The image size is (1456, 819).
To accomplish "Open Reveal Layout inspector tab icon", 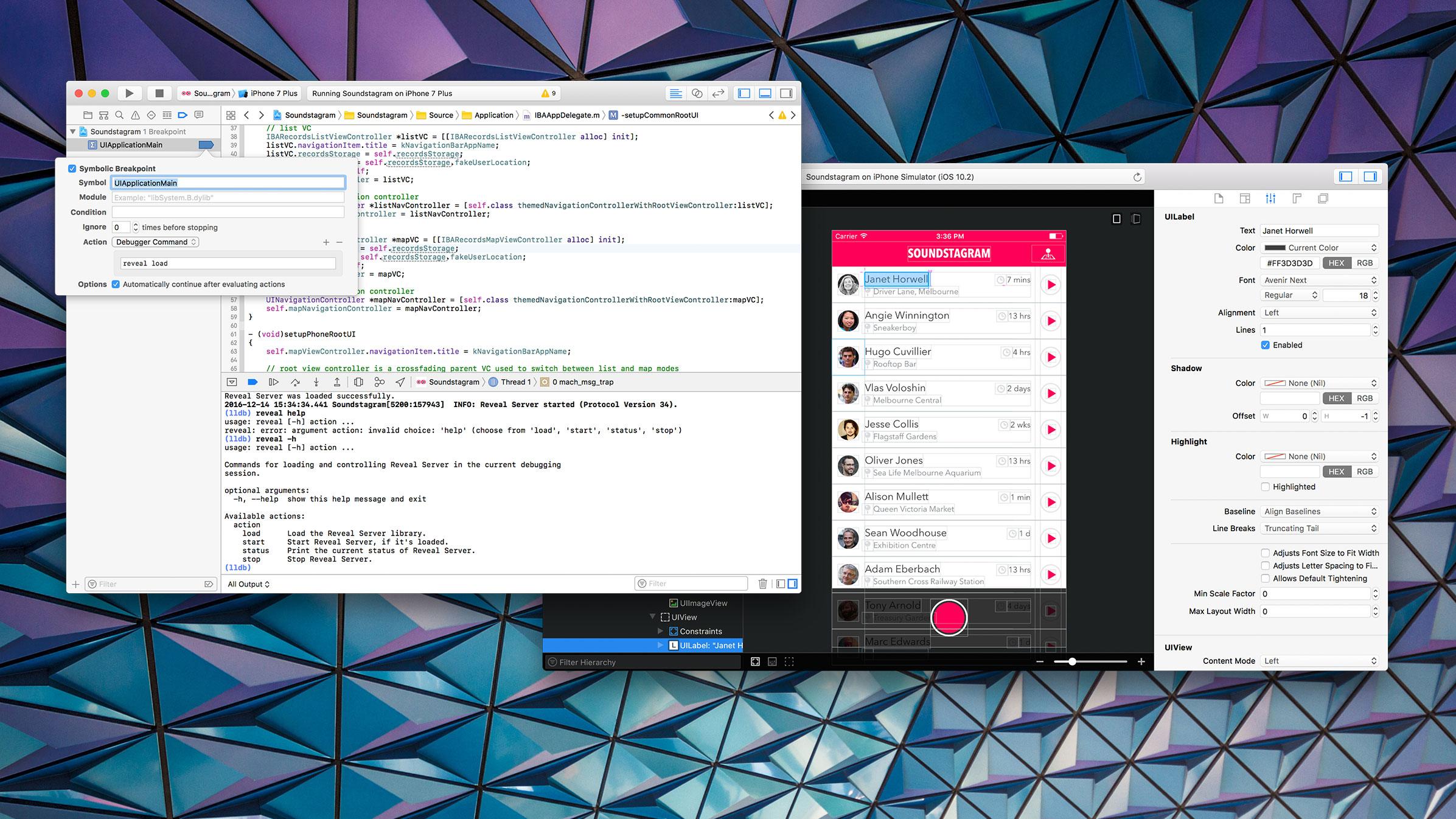I will (x=1297, y=198).
